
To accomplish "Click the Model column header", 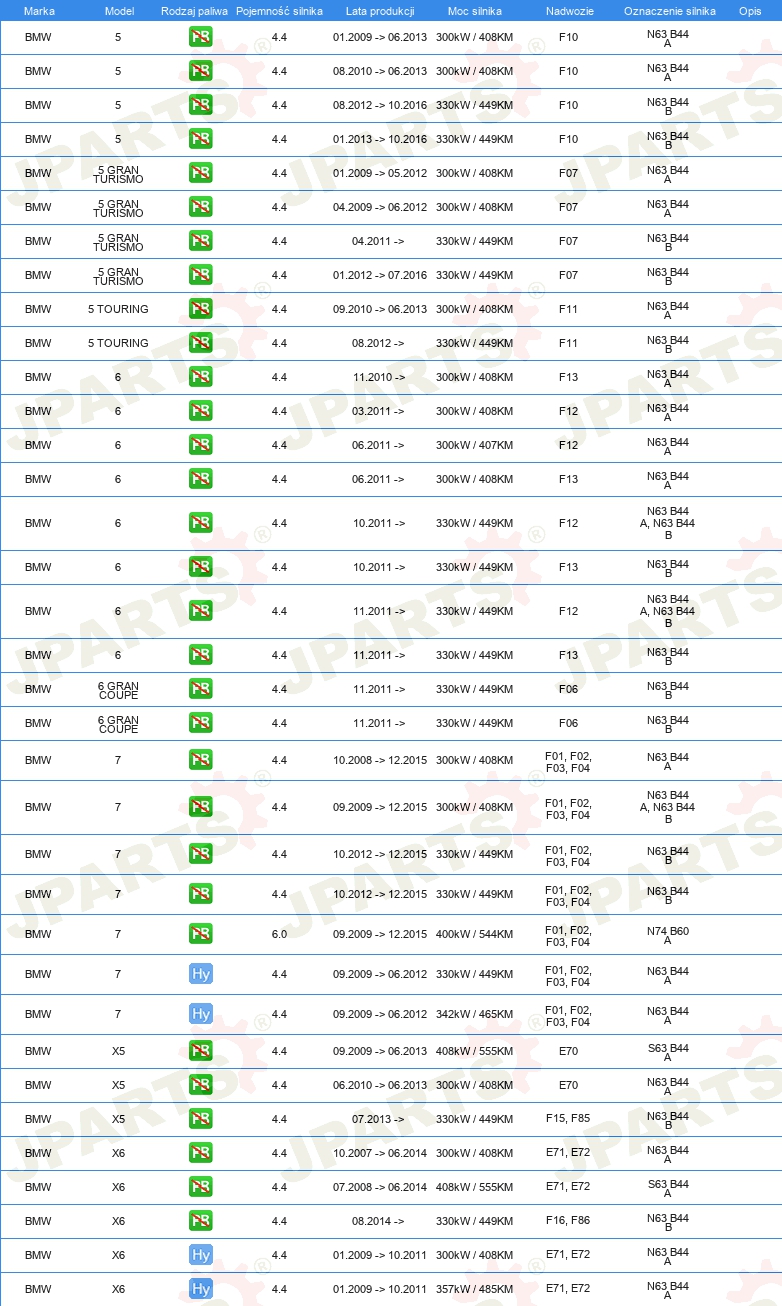I will pos(119,11).
